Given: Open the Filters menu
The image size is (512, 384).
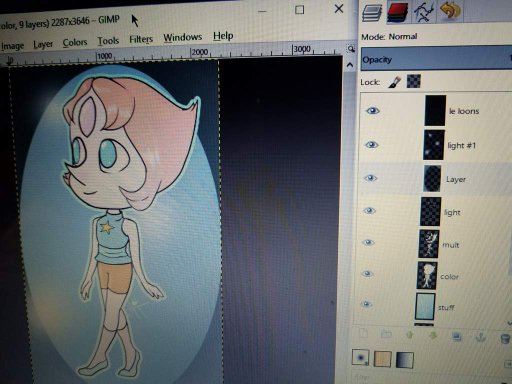Looking at the screenshot, I should (x=141, y=39).
